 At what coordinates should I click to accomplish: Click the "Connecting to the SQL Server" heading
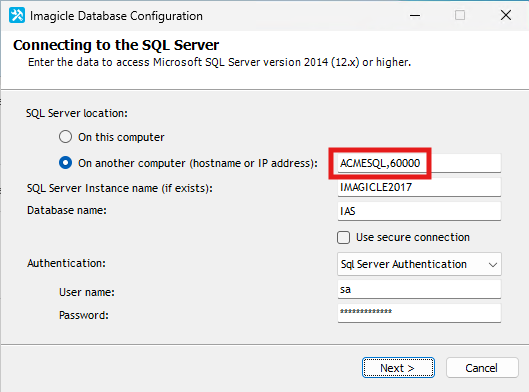116,45
